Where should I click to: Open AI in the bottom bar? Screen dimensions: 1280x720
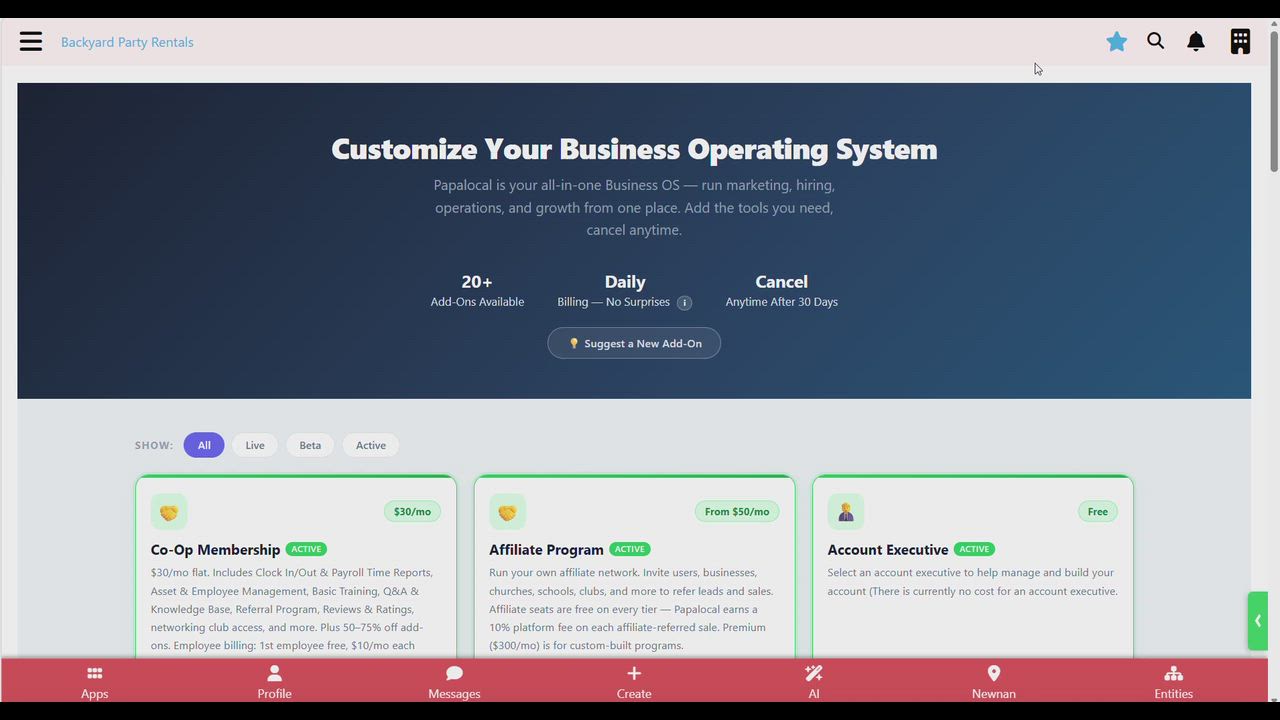[x=814, y=682]
